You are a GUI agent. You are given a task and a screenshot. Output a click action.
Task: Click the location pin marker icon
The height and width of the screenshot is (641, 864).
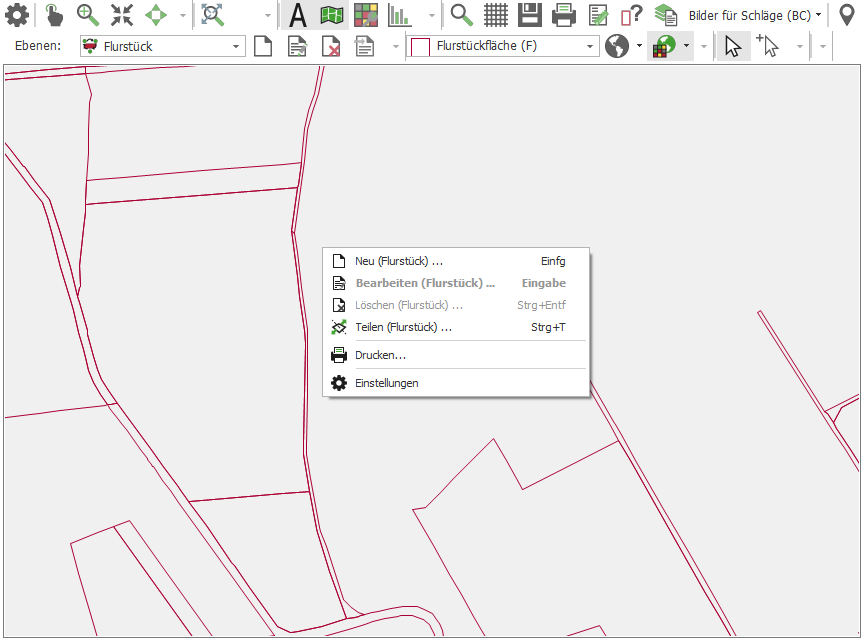coord(846,15)
